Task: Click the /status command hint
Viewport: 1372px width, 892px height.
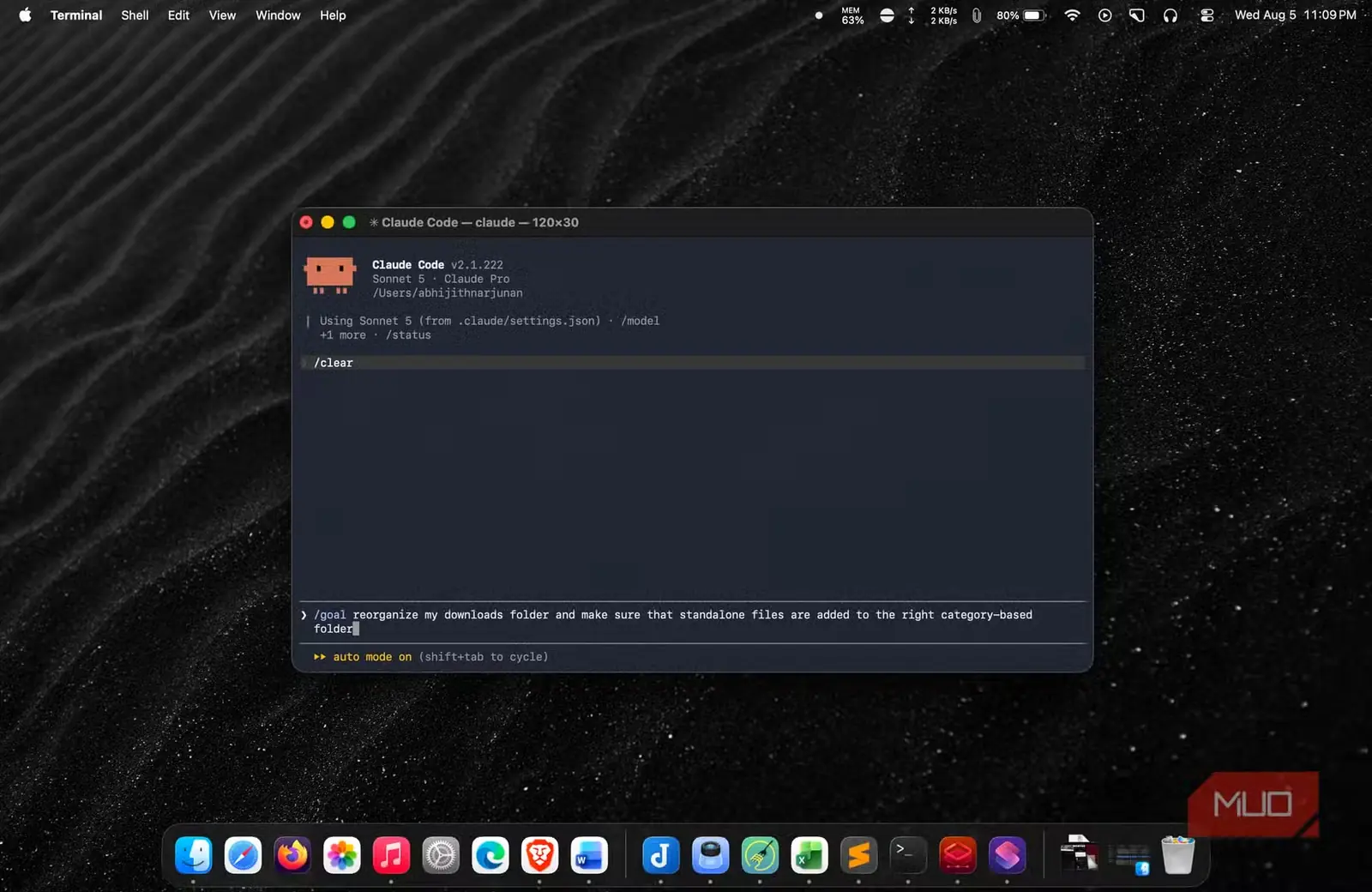Action: pos(408,335)
